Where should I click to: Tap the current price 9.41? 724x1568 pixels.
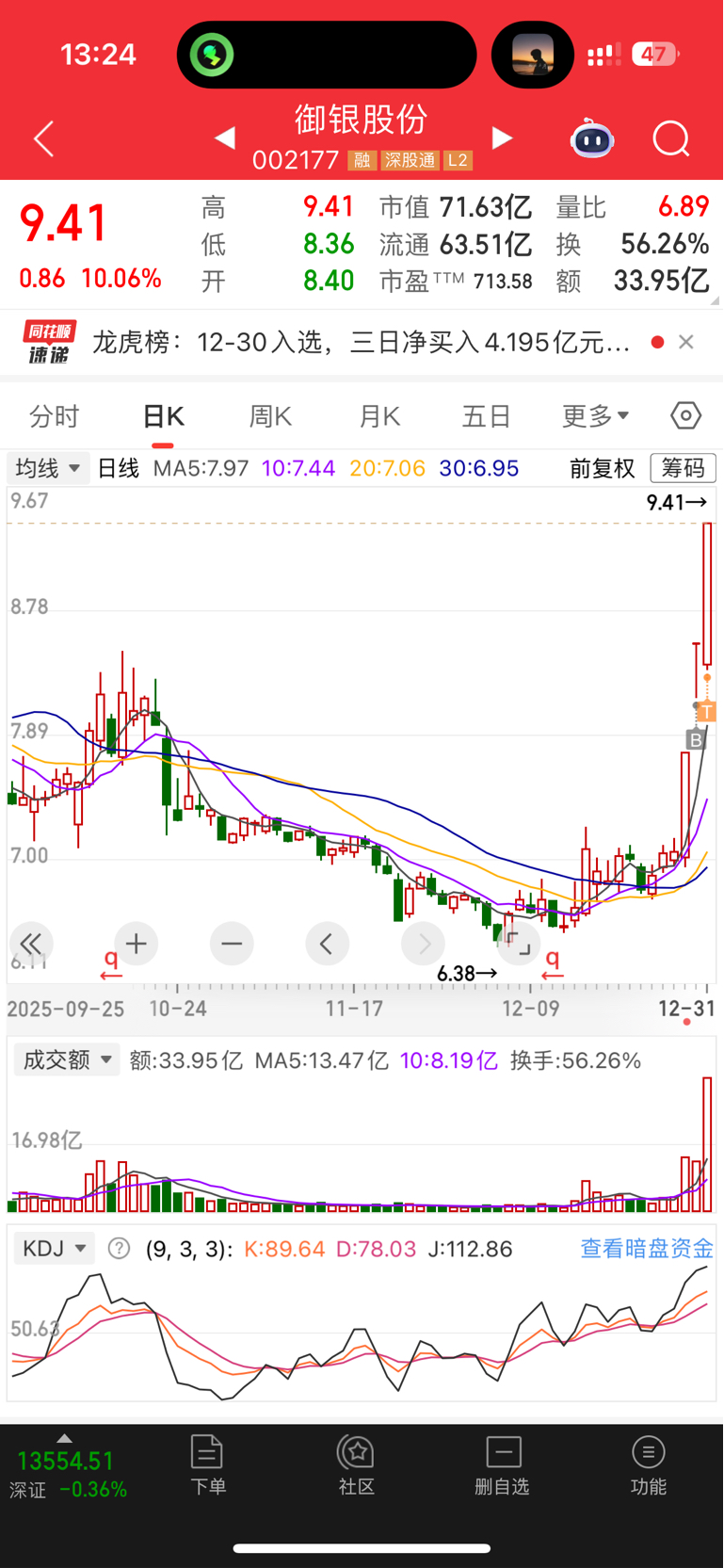(64, 224)
